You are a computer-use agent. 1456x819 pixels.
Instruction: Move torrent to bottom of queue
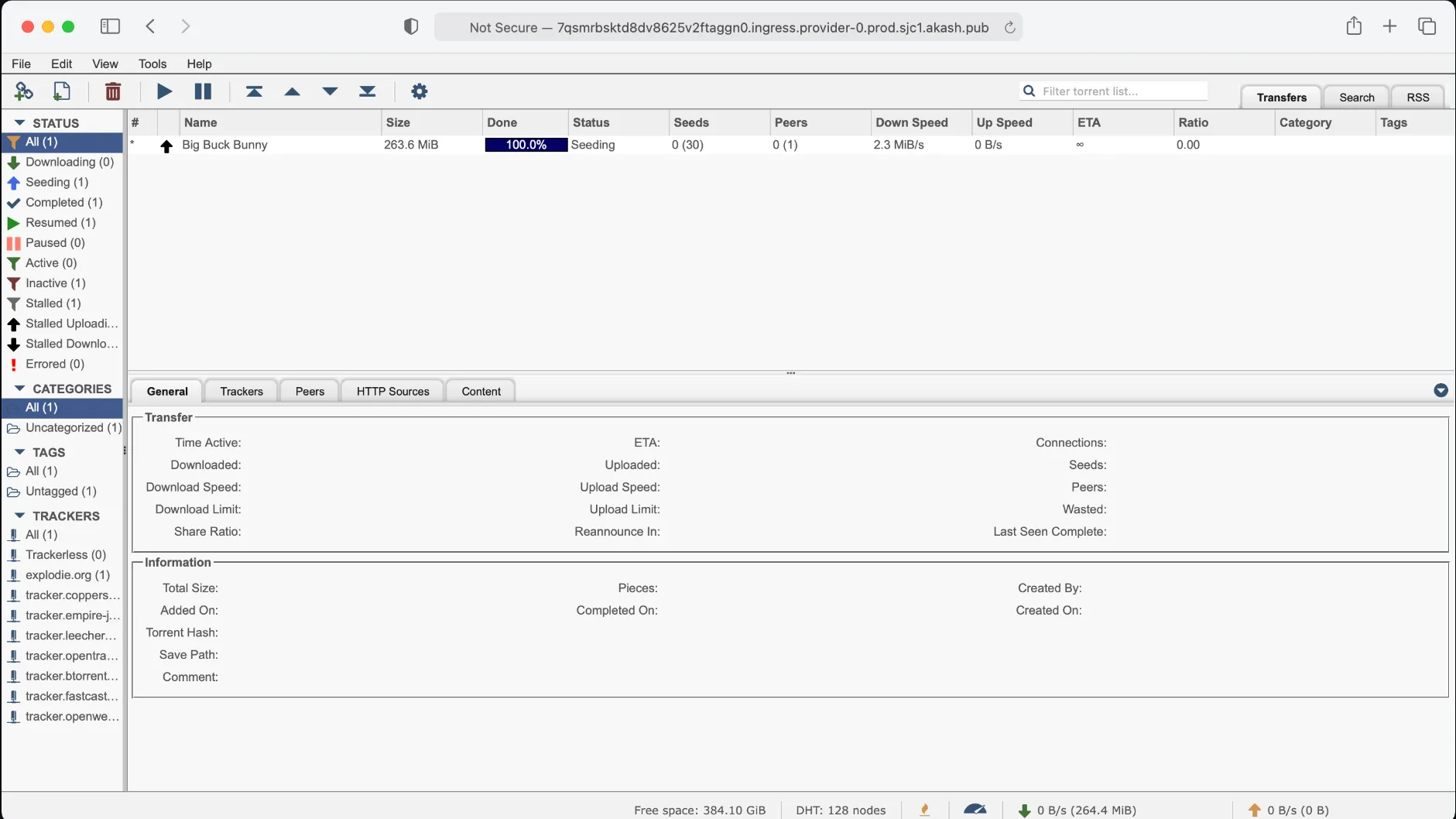(368, 91)
